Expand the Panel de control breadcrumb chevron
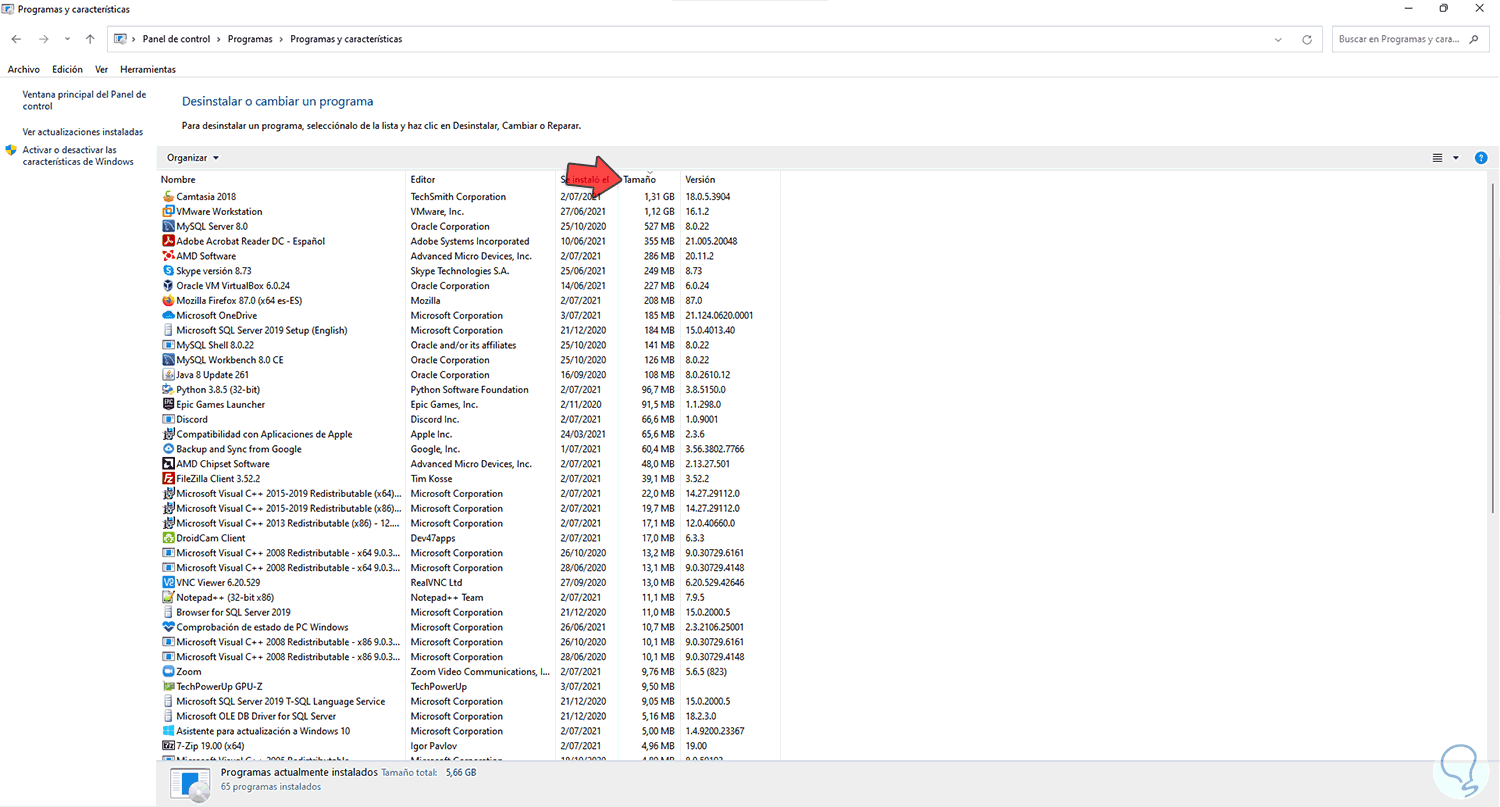 [219, 40]
